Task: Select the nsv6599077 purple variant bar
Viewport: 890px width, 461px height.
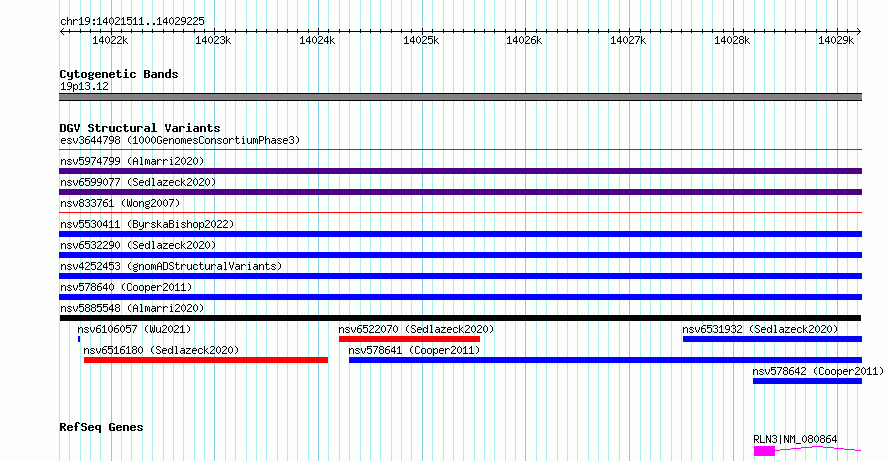Action: click(460, 192)
